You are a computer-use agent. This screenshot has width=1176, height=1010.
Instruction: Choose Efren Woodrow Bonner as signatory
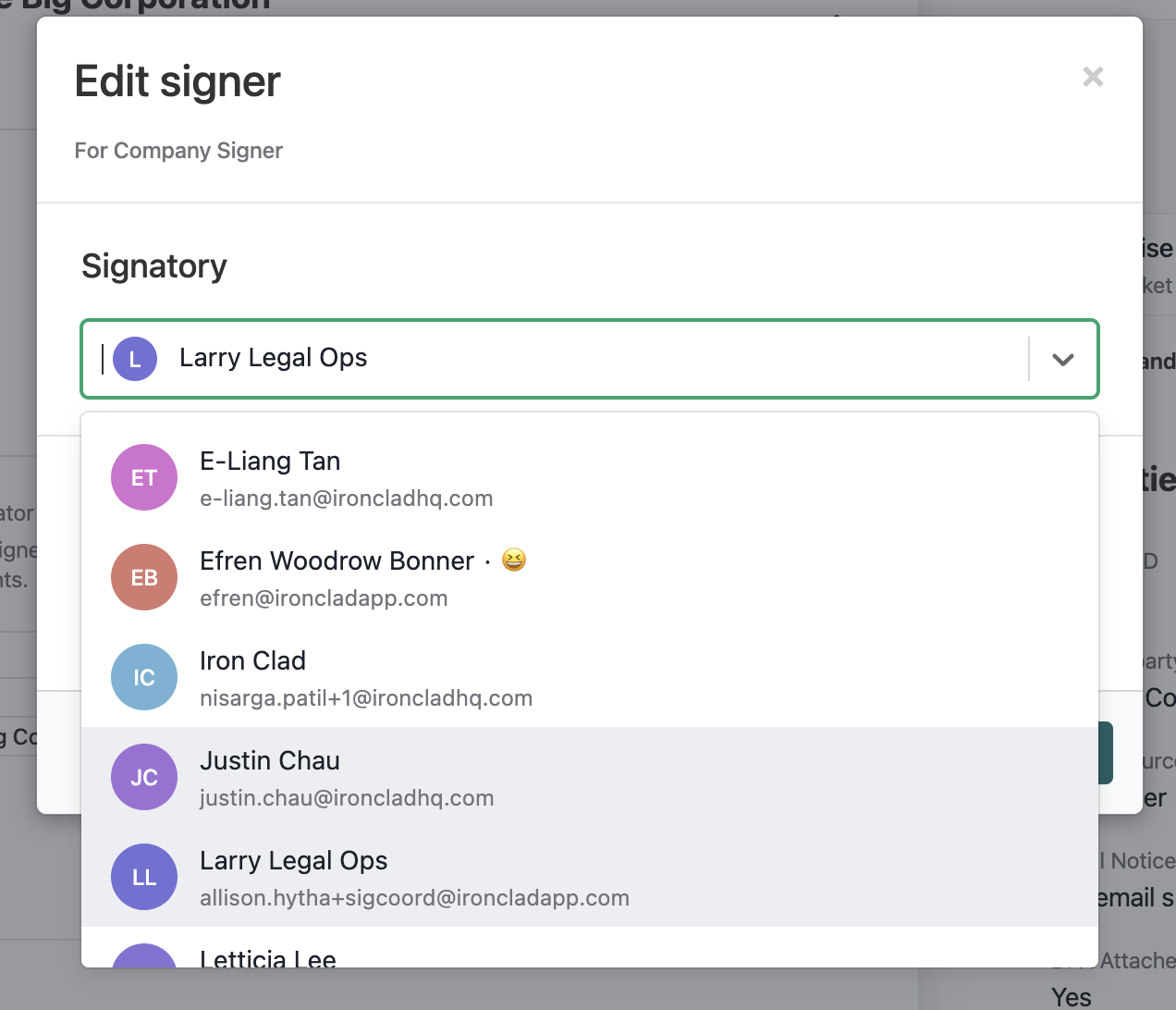pos(590,577)
